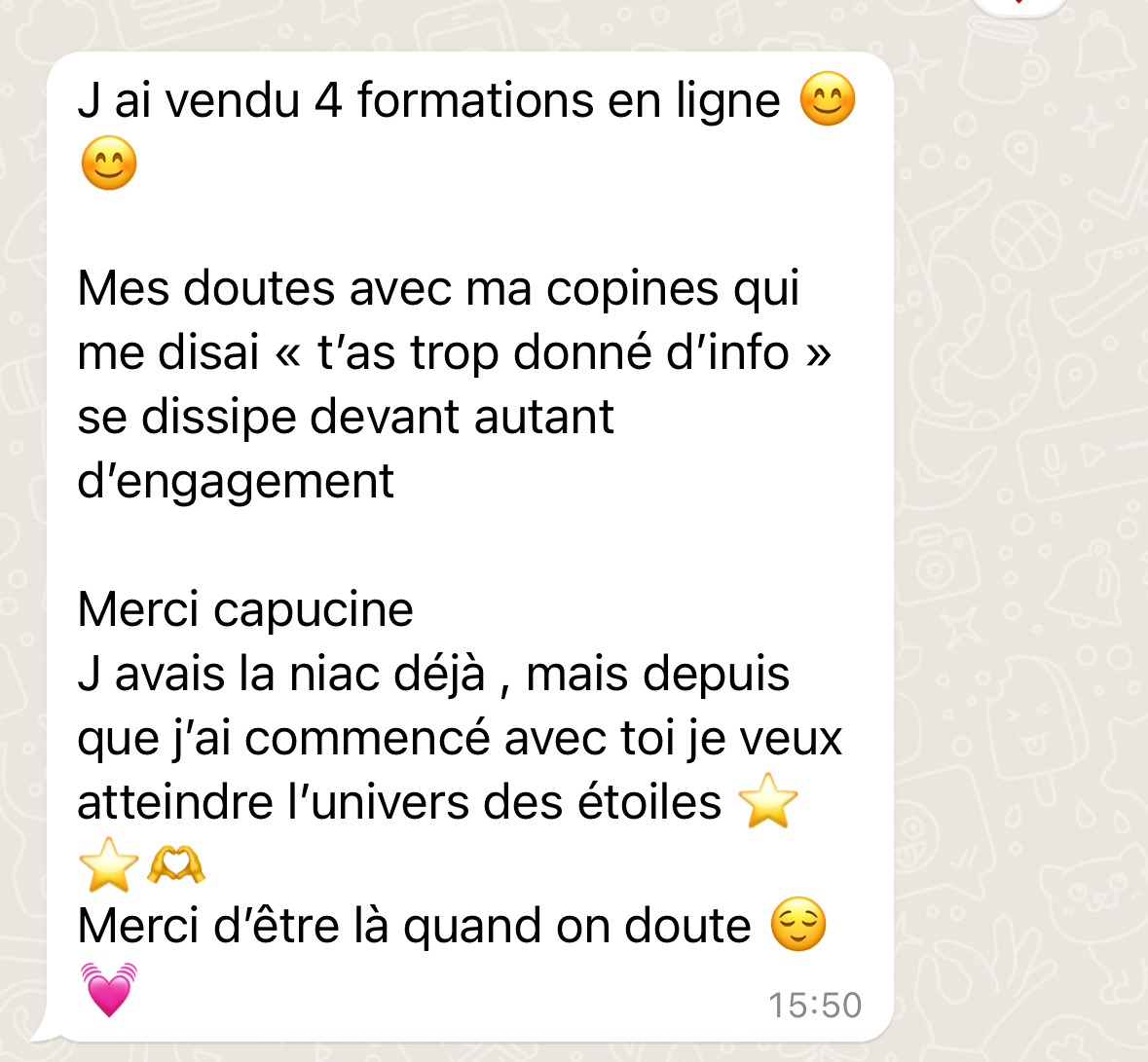
Task: Click the text "se dissipe devant autant"
Action: click(346, 418)
